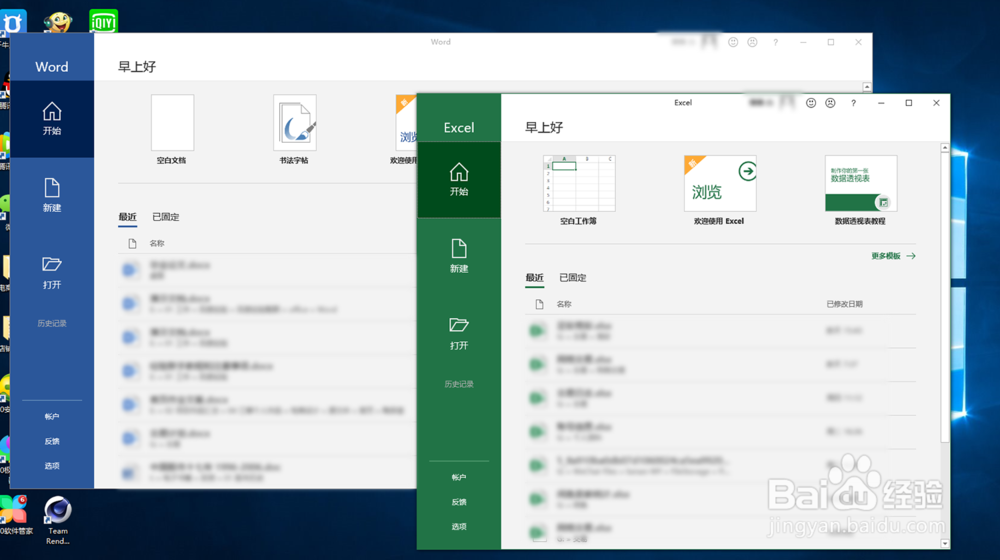The height and width of the screenshot is (560, 1000).
Task: Click the Name (名称) column header in Word list
Action: point(157,243)
